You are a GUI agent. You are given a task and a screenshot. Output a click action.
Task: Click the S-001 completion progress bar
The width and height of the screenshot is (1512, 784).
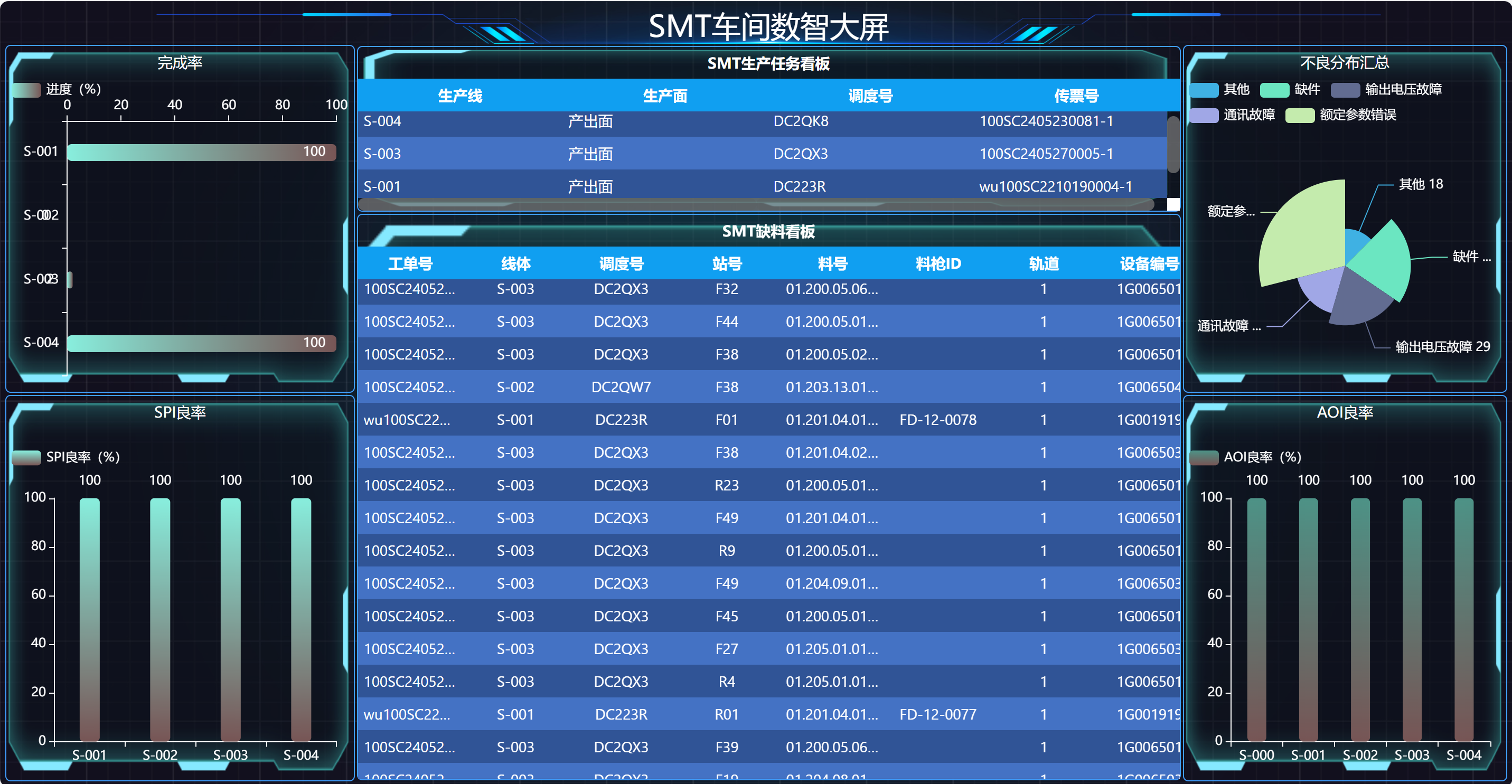click(201, 152)
